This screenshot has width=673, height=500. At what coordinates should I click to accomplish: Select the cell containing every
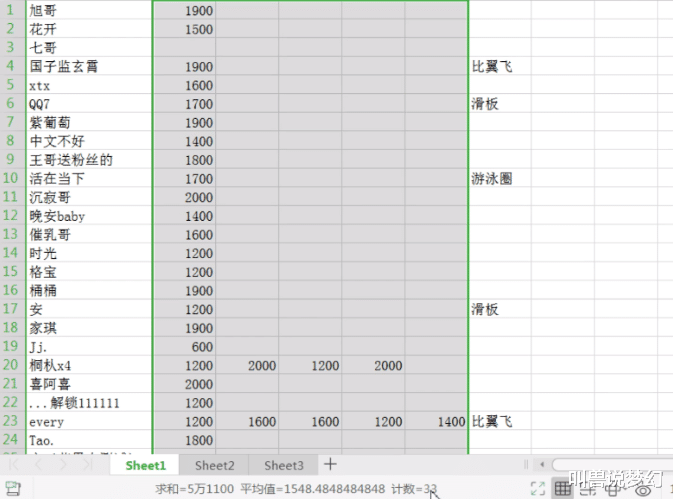[x=89, y=421]
